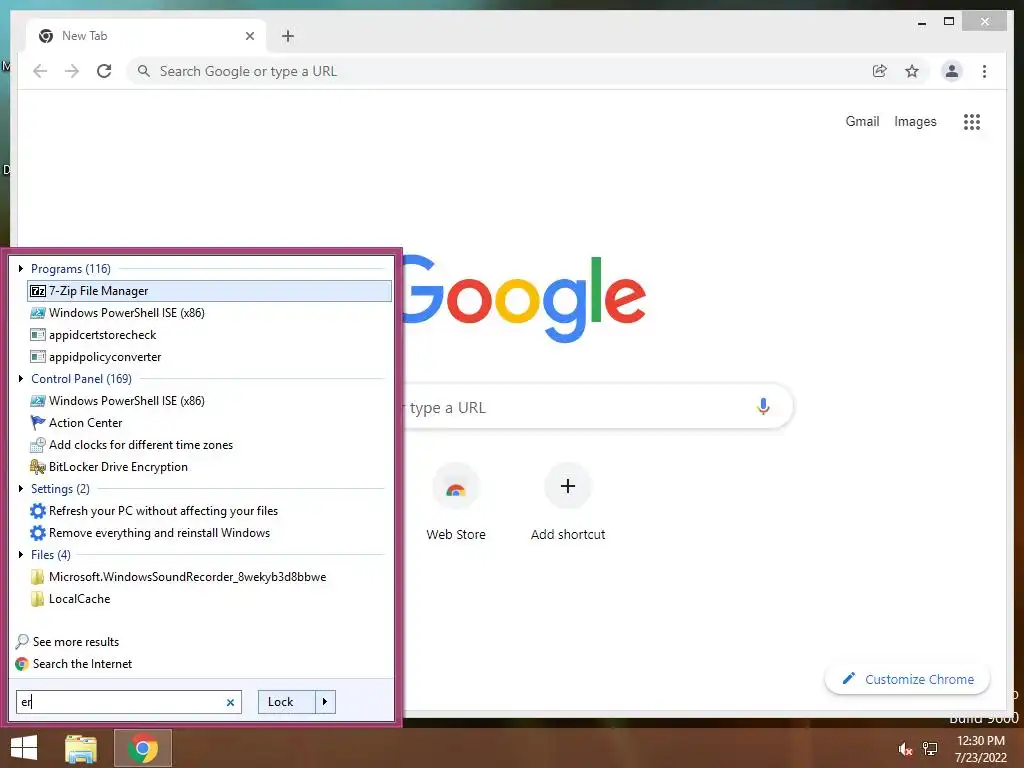Click the Lock button
Viewport: 1024px width, 768px height.
287,702
